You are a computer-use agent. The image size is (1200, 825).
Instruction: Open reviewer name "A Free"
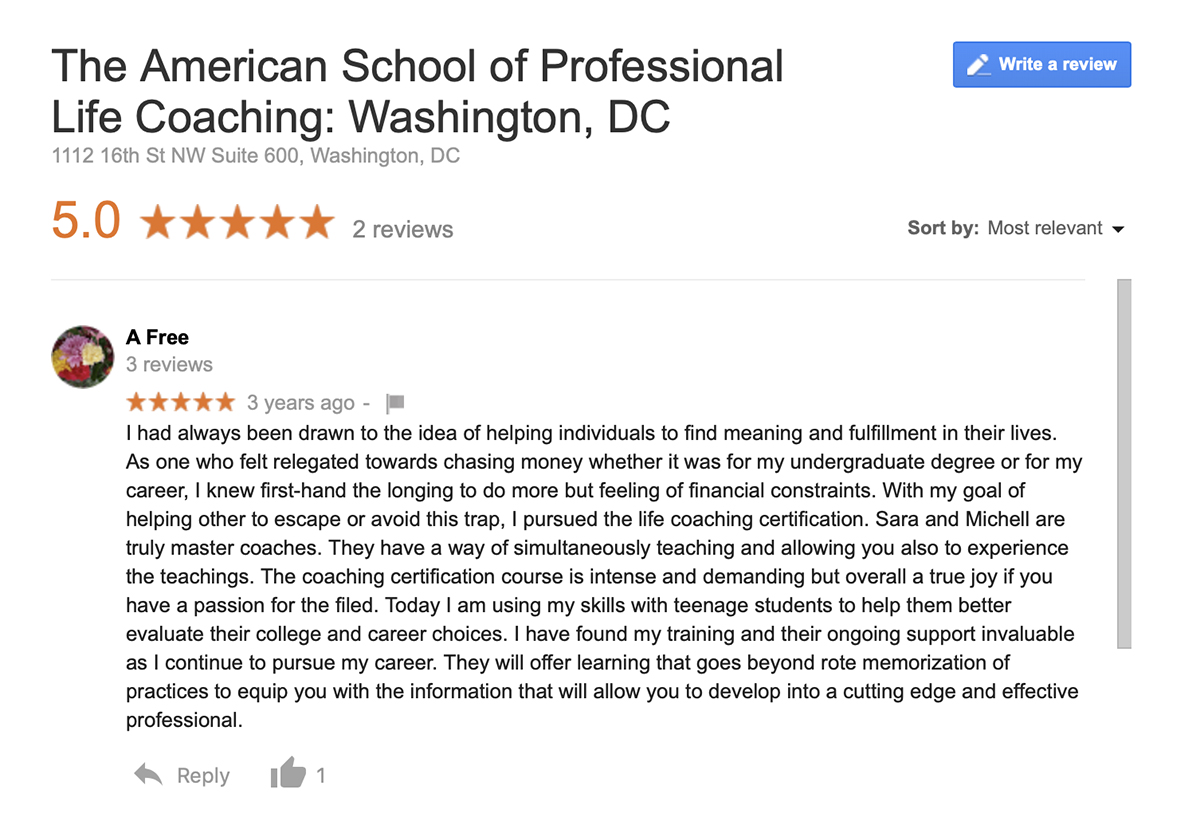pyautogui.click(x=157, y=337)
